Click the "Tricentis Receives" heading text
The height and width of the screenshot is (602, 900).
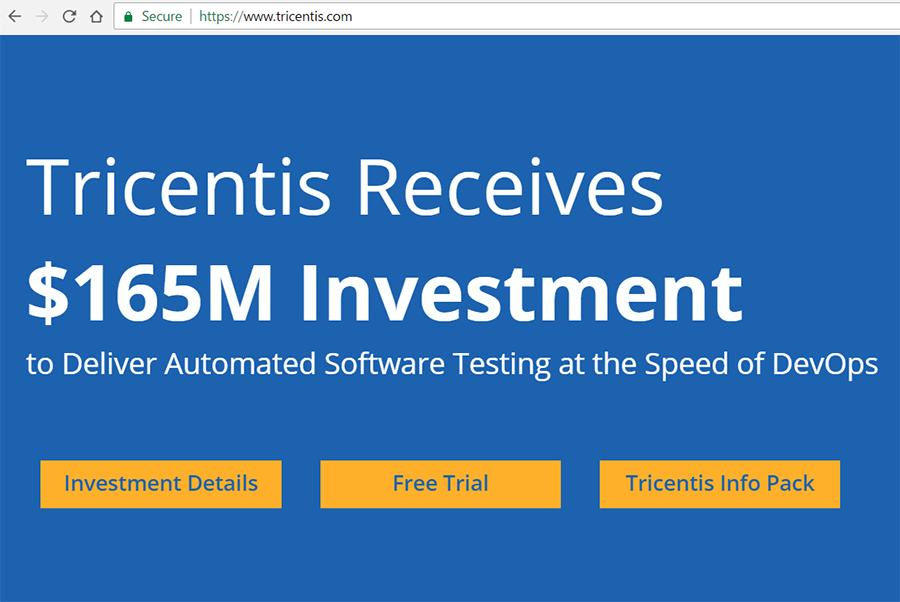[x=346, y=188]
